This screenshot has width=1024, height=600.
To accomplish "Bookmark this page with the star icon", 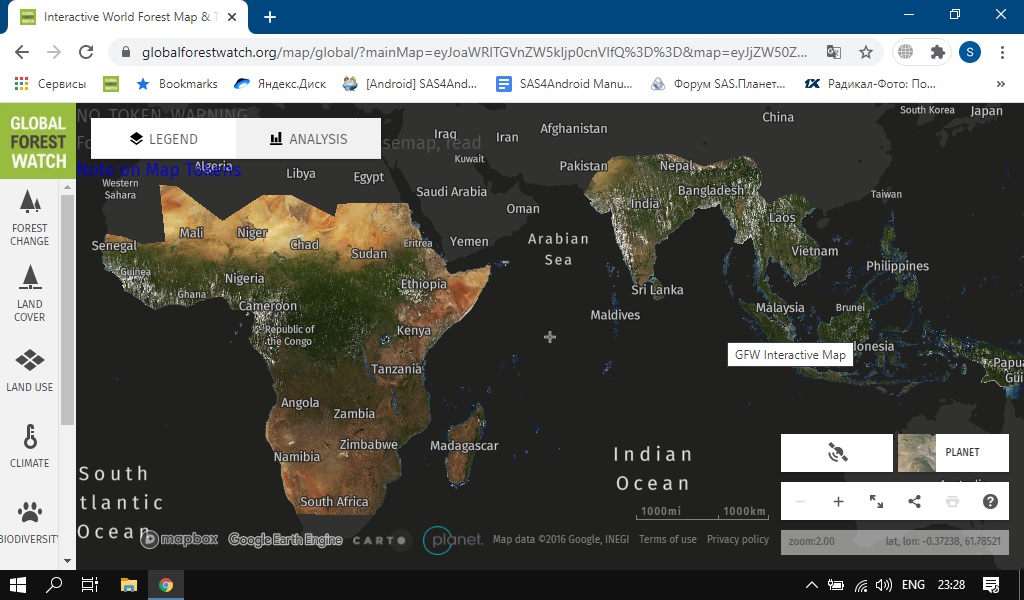I will pos(866,52).
